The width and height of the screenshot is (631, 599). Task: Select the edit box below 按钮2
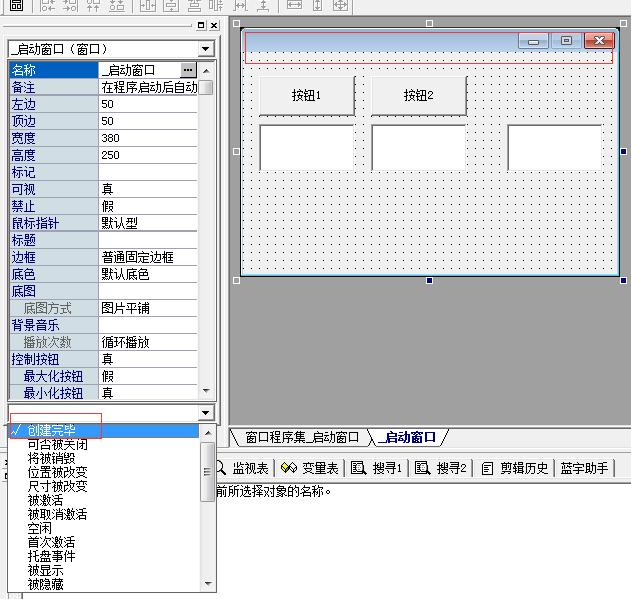pos(419,147)
